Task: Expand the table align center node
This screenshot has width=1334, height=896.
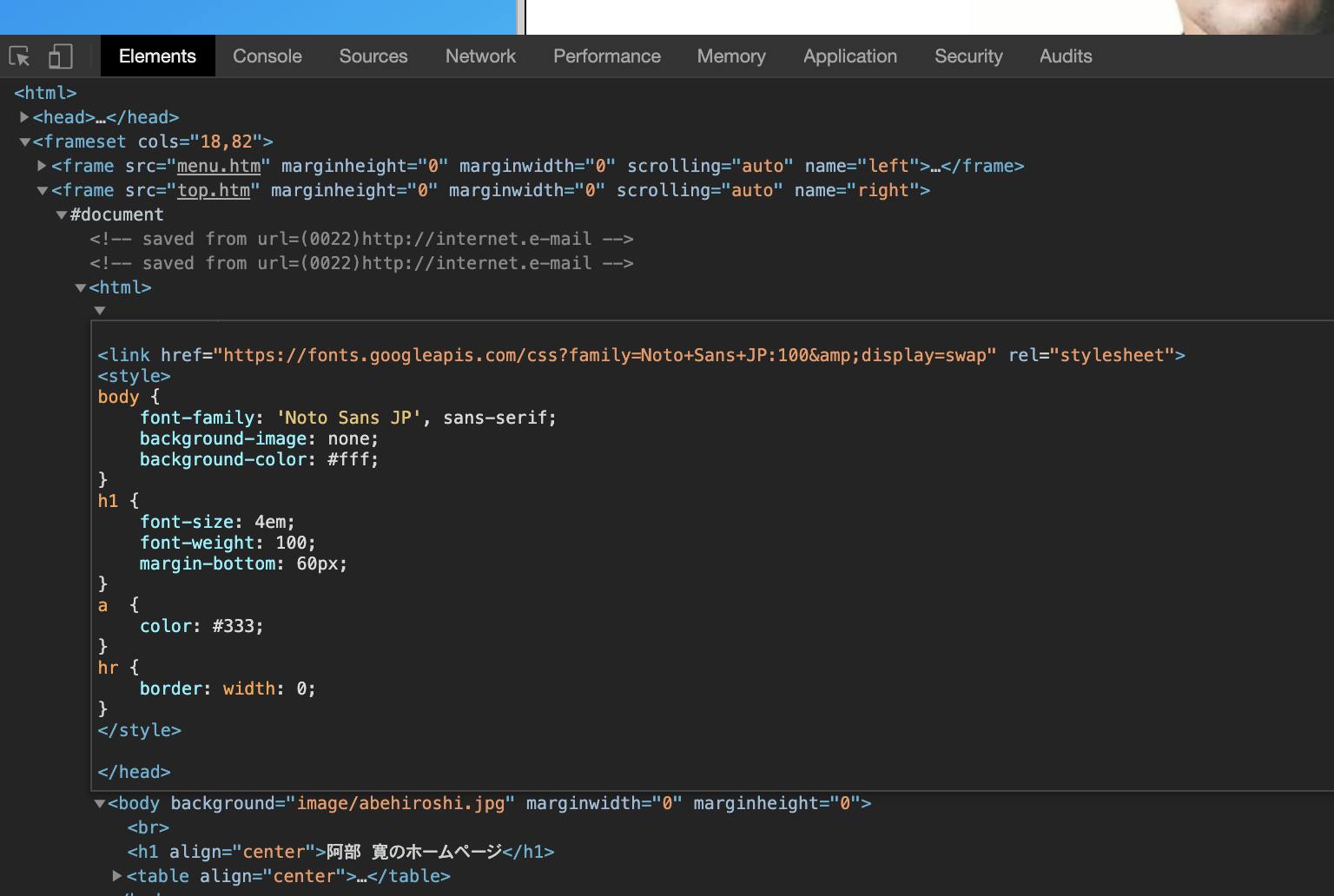Action: coord(117,876)
